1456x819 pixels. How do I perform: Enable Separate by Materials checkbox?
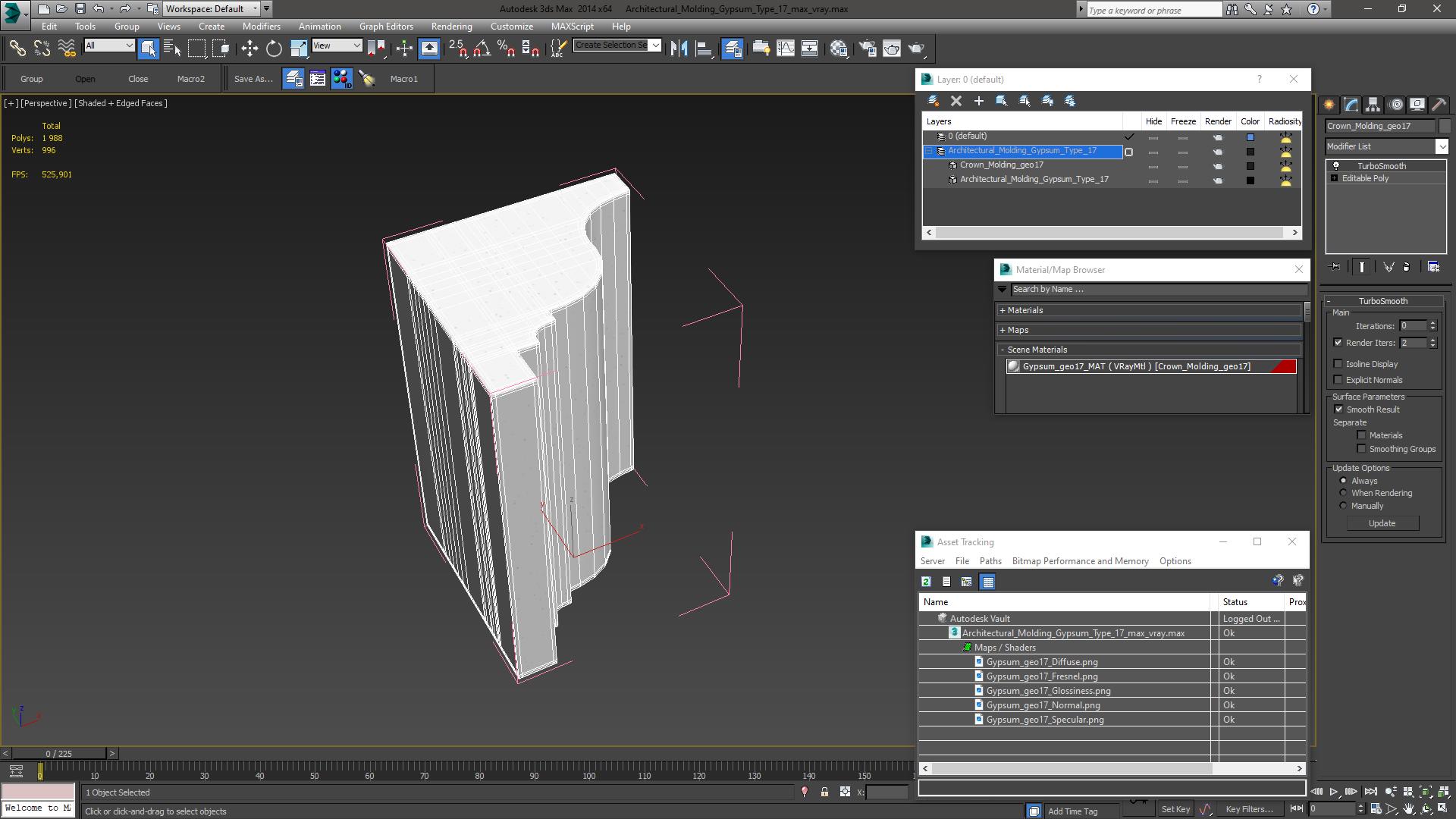click(x=1362, y=435)
